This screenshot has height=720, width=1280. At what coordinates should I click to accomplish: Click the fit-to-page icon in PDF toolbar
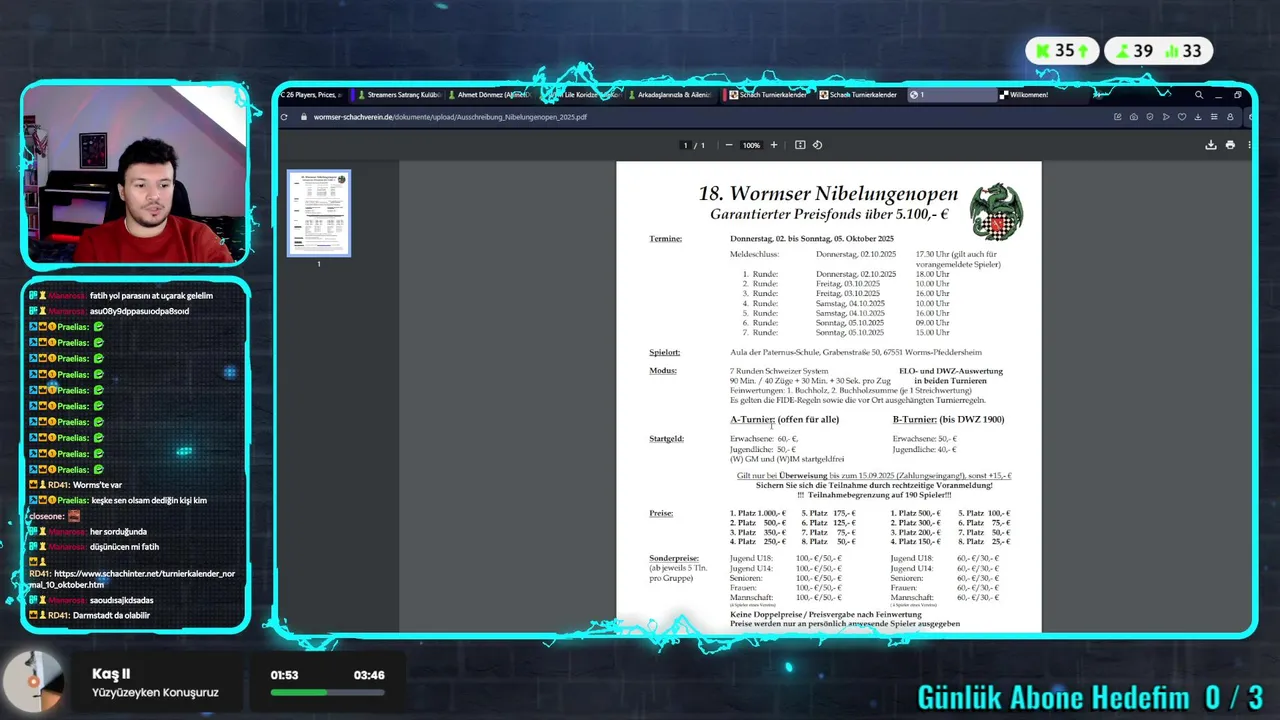point(800,145)
